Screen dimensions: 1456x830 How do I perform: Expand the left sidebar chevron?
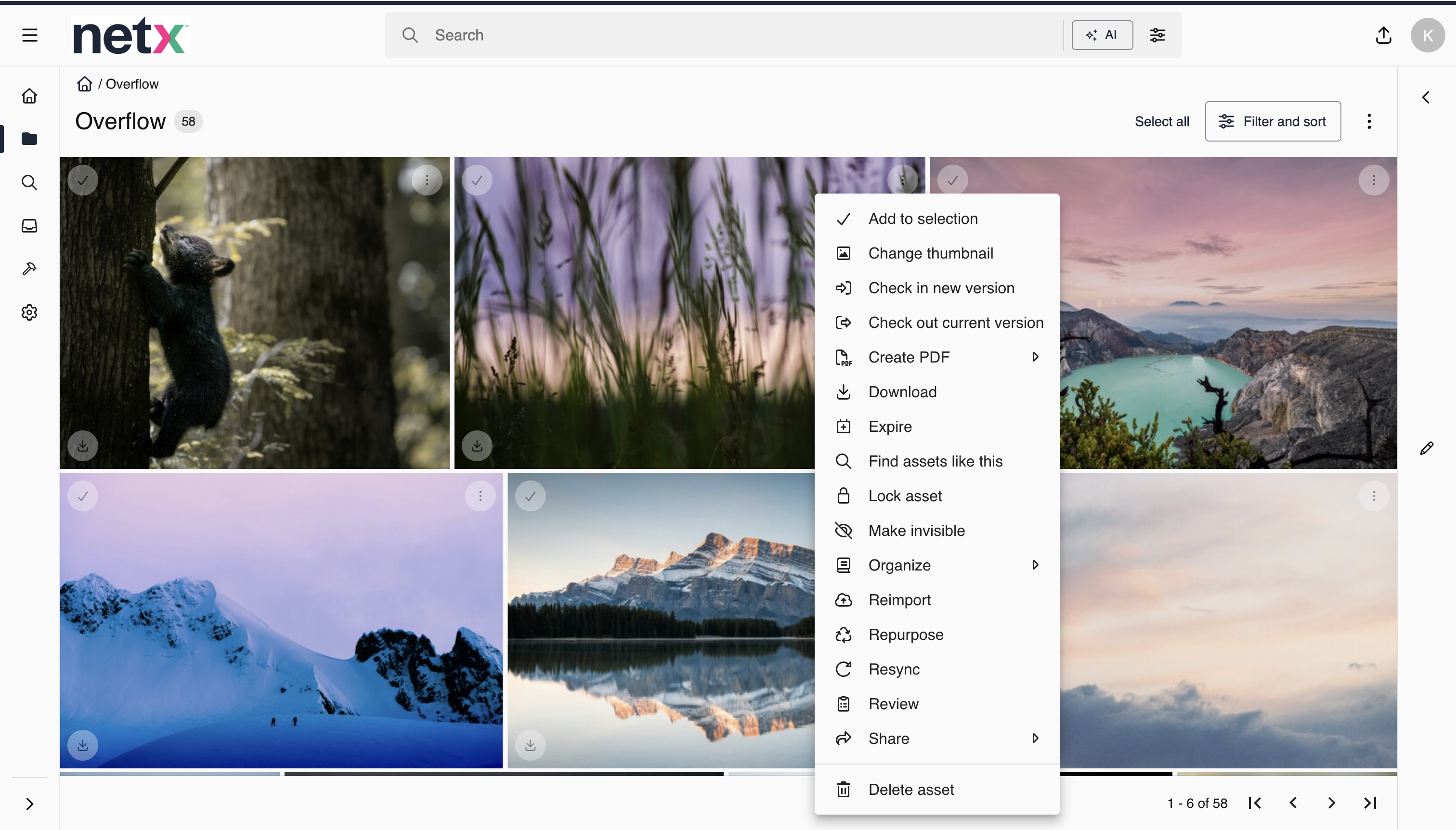click(30, 804)
